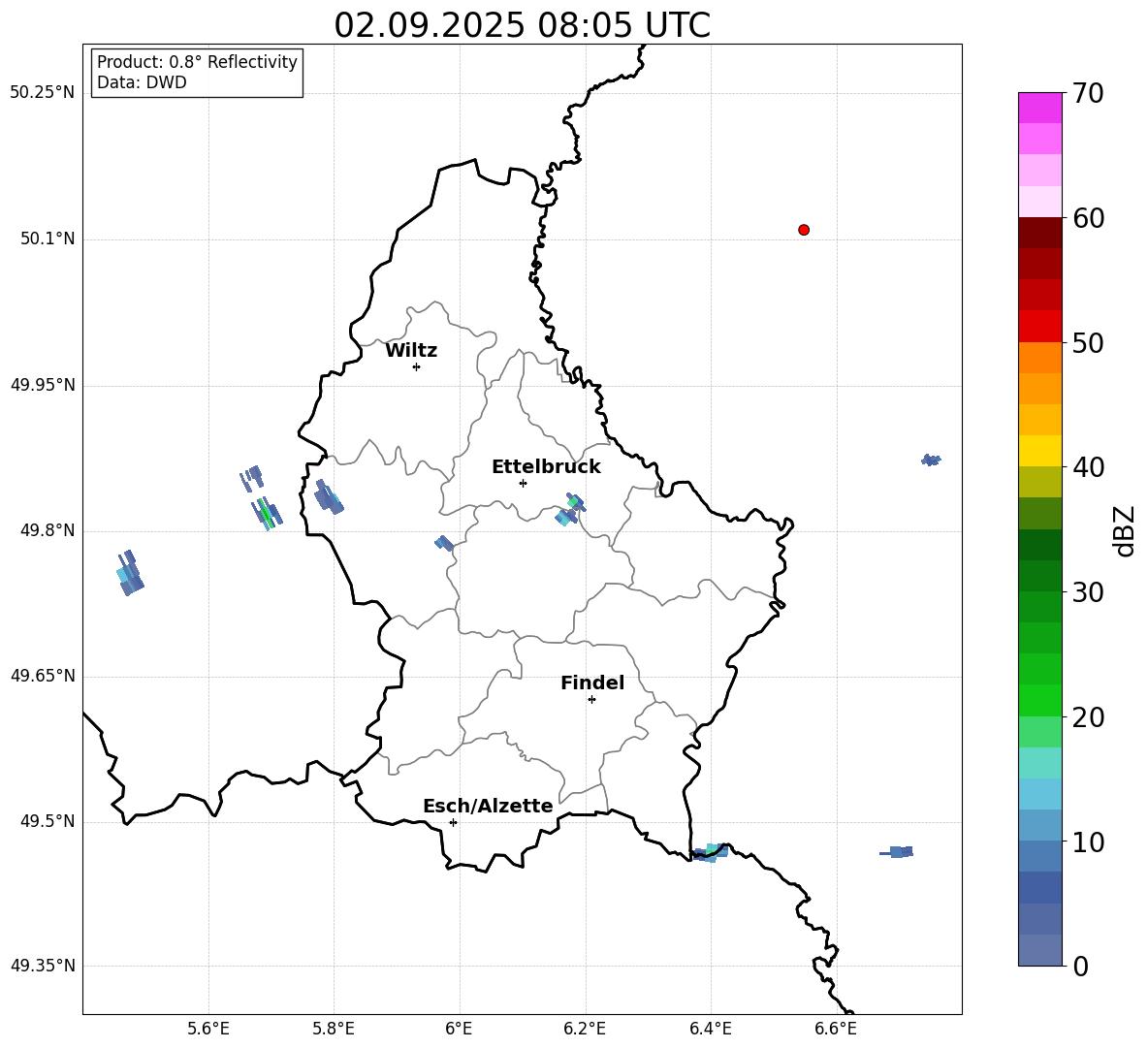Click the dark maroon colorbar segment below 60
1148x1048 pixels.
point(1039,233)
